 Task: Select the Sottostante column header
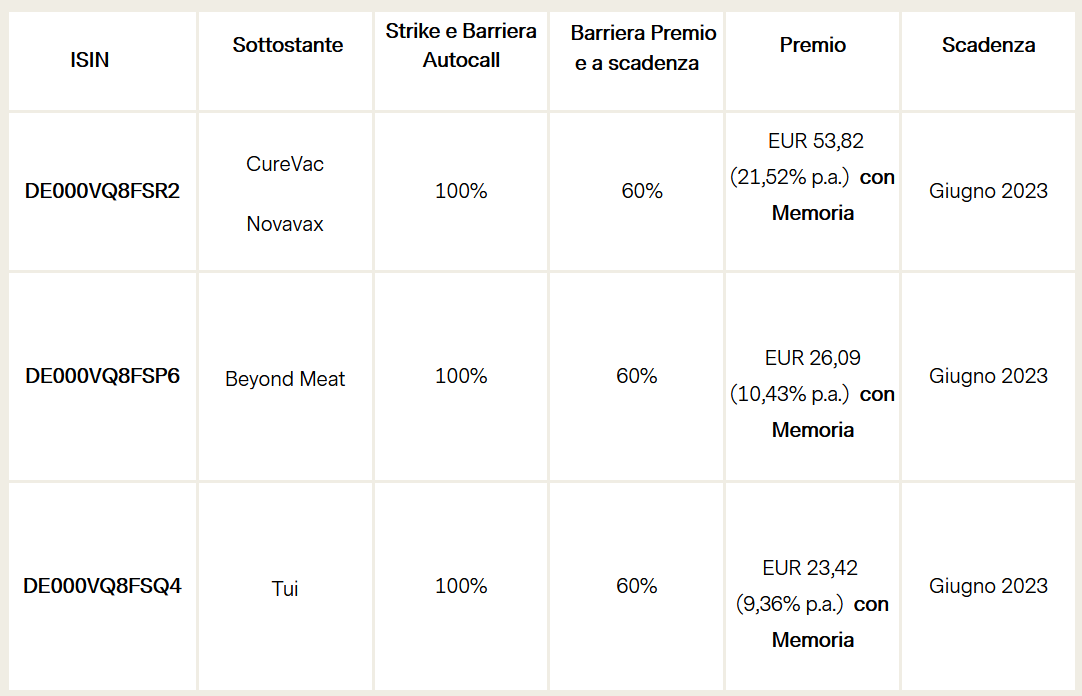288,45
